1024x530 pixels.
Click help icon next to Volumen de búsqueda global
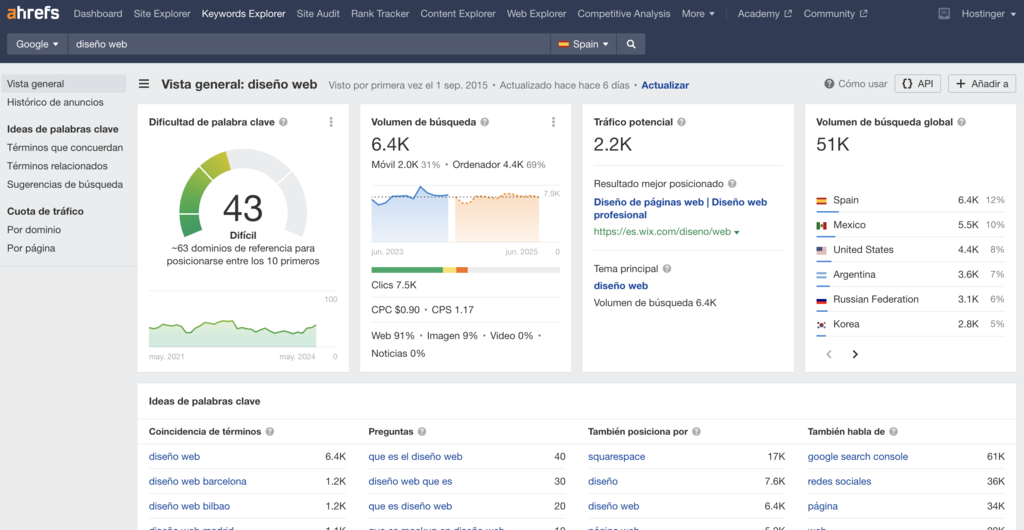tap(961, 122)
